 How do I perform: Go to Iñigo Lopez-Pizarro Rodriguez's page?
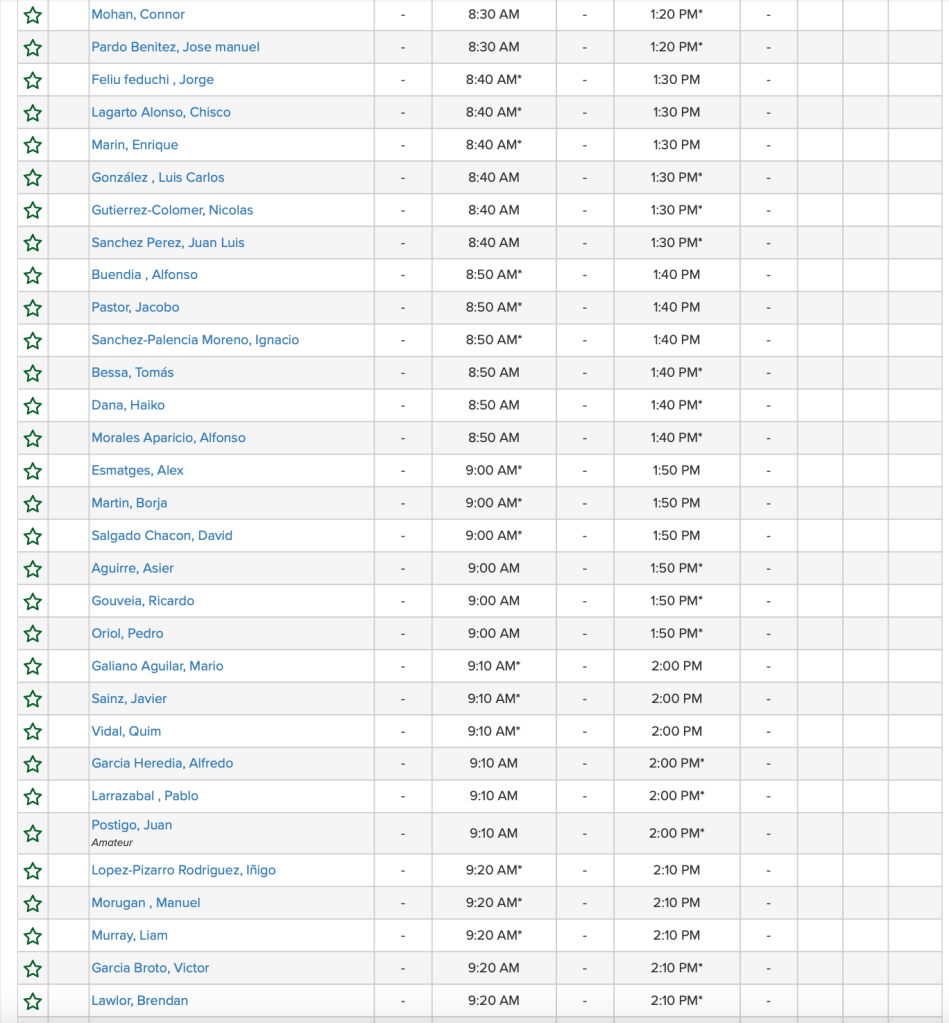click(x=183, y=870)
